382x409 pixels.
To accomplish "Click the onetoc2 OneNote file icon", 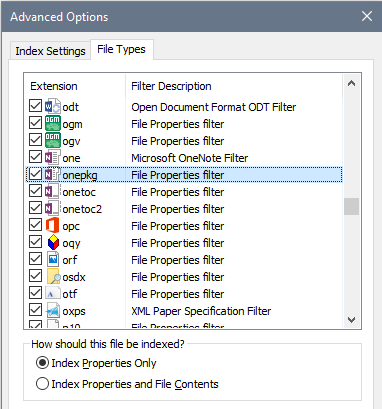I will [53, 209].
